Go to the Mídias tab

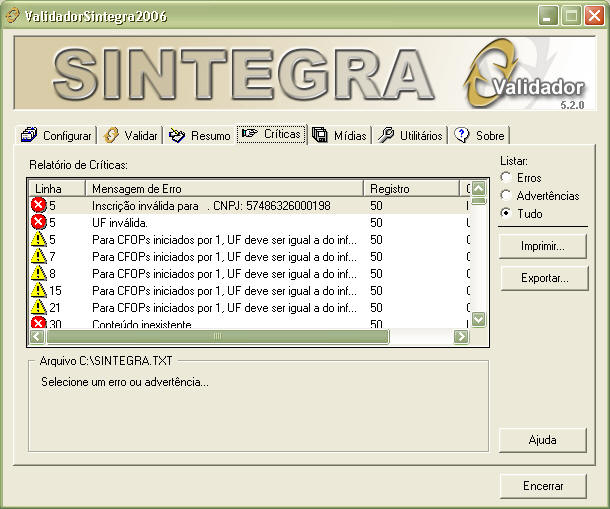pyautogui.click(x=340, y=135)
